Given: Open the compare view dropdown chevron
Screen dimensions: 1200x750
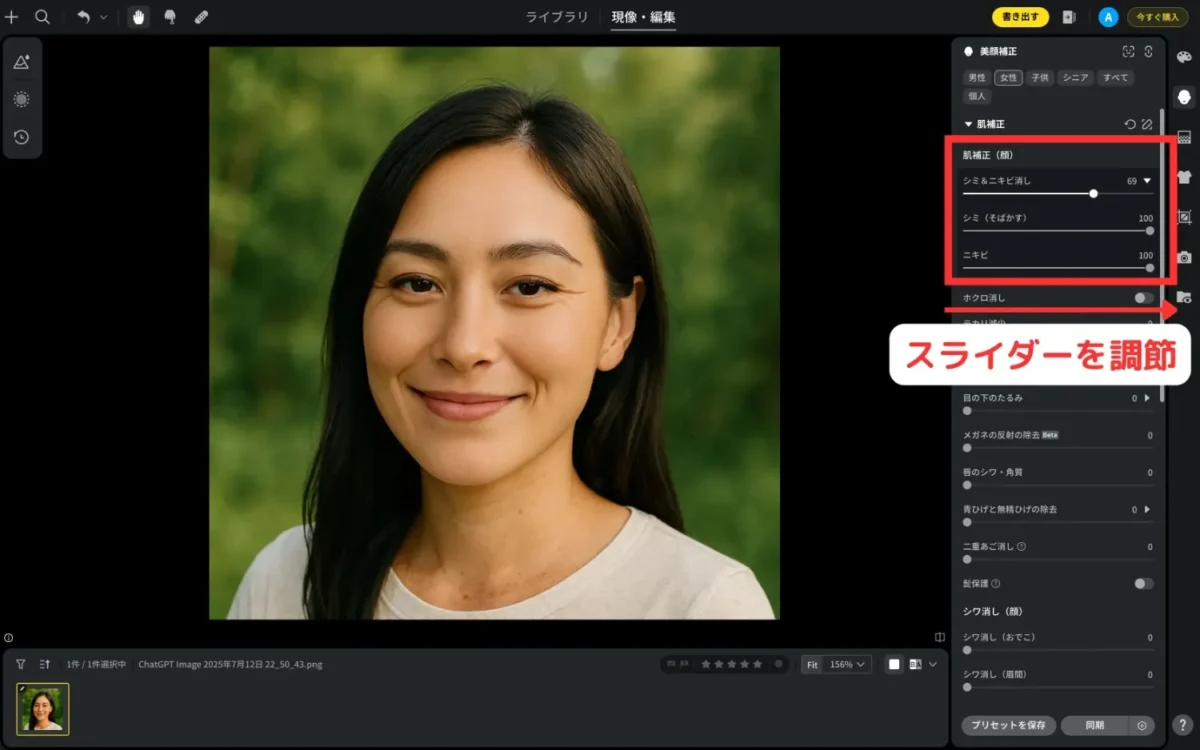Looking at the screenshot, I should pos(933,664).
